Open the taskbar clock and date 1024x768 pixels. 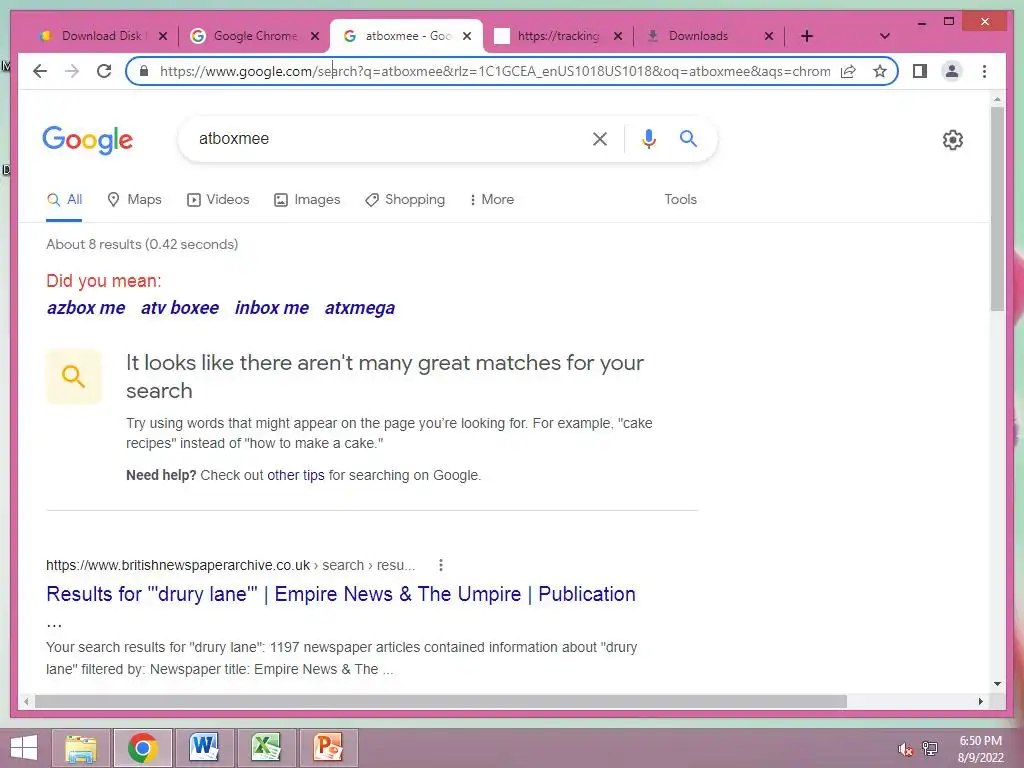[x=980, y=749]
